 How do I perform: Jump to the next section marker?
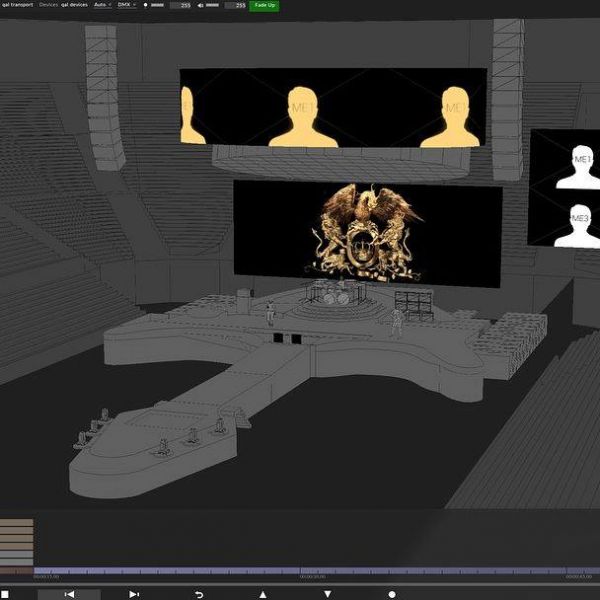tap(134, 594)
